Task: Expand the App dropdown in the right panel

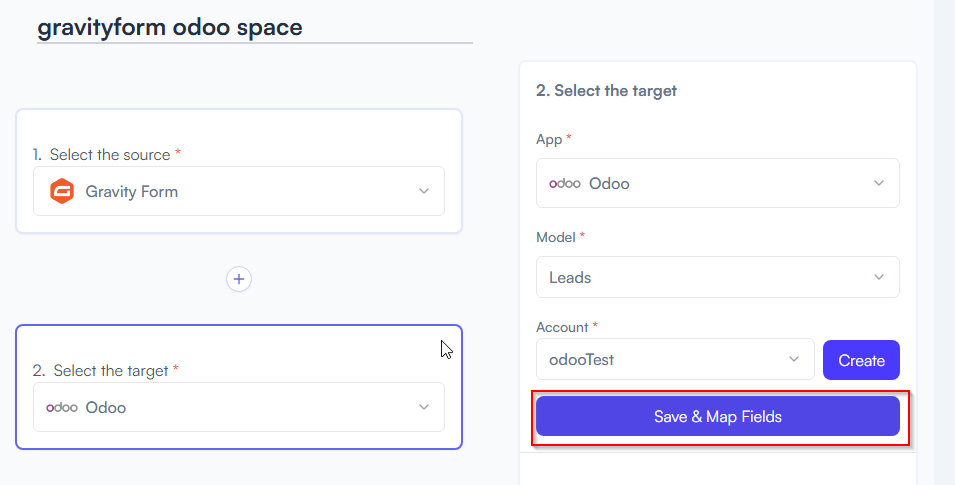Action: point(717,183)
